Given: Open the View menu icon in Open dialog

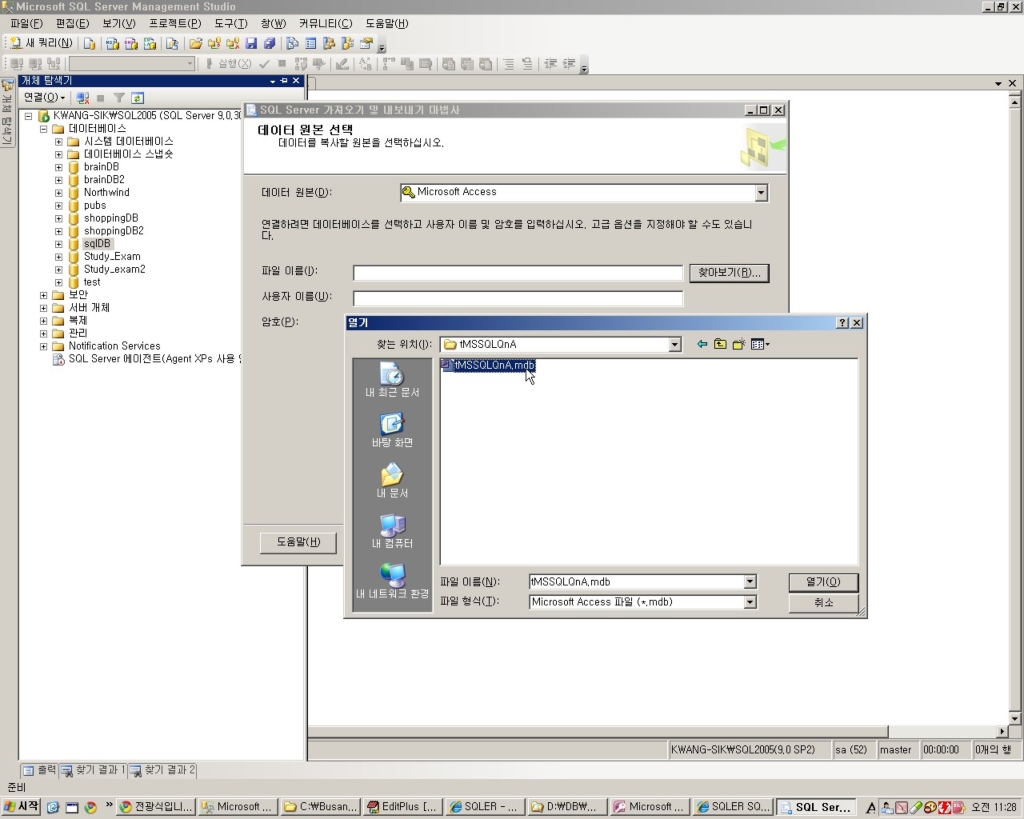Looking at the screenshot, I should click(x=760, y=344).
